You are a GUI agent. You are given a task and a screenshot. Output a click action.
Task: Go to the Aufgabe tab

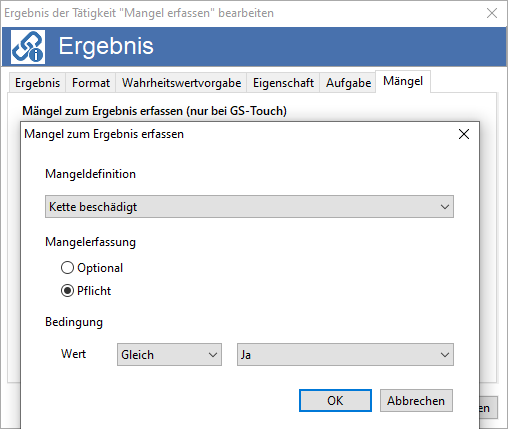pos(348,83)
